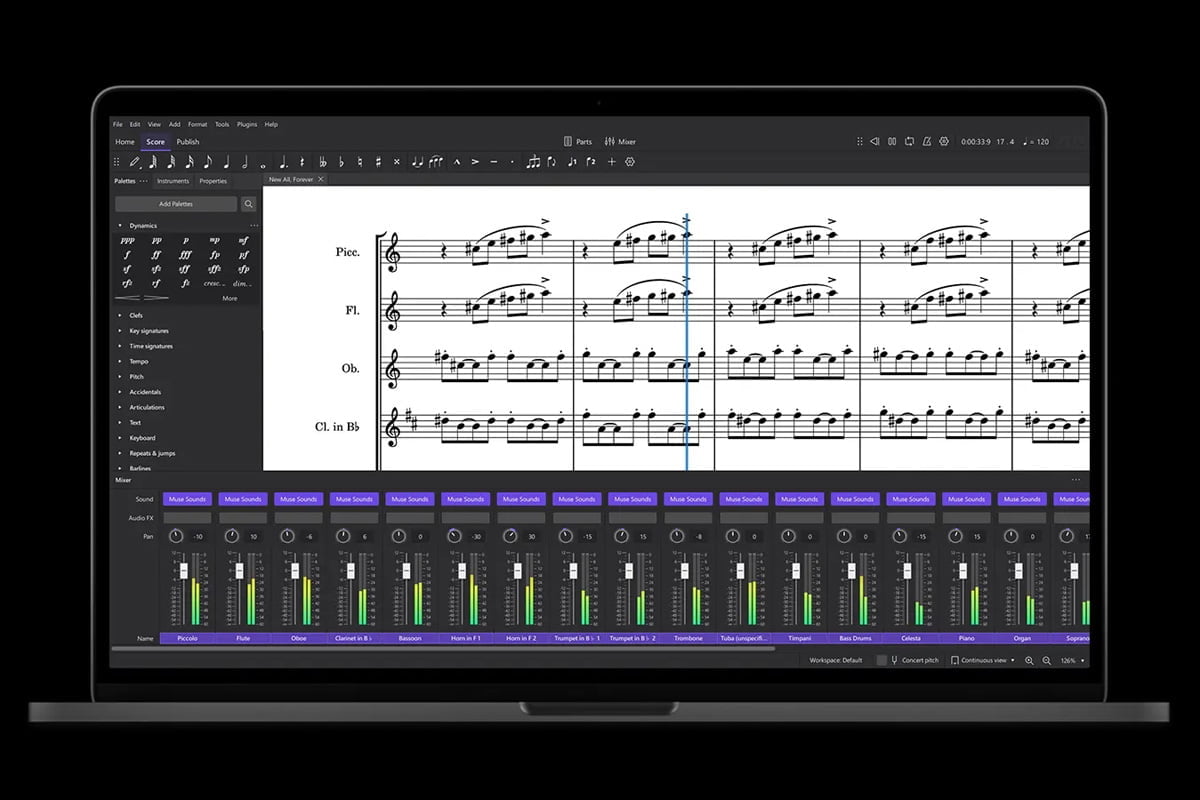Click Trombone channel volume fader
Image resolution: width=1200 pixels, height=800 pixels.
pos(684,571)
